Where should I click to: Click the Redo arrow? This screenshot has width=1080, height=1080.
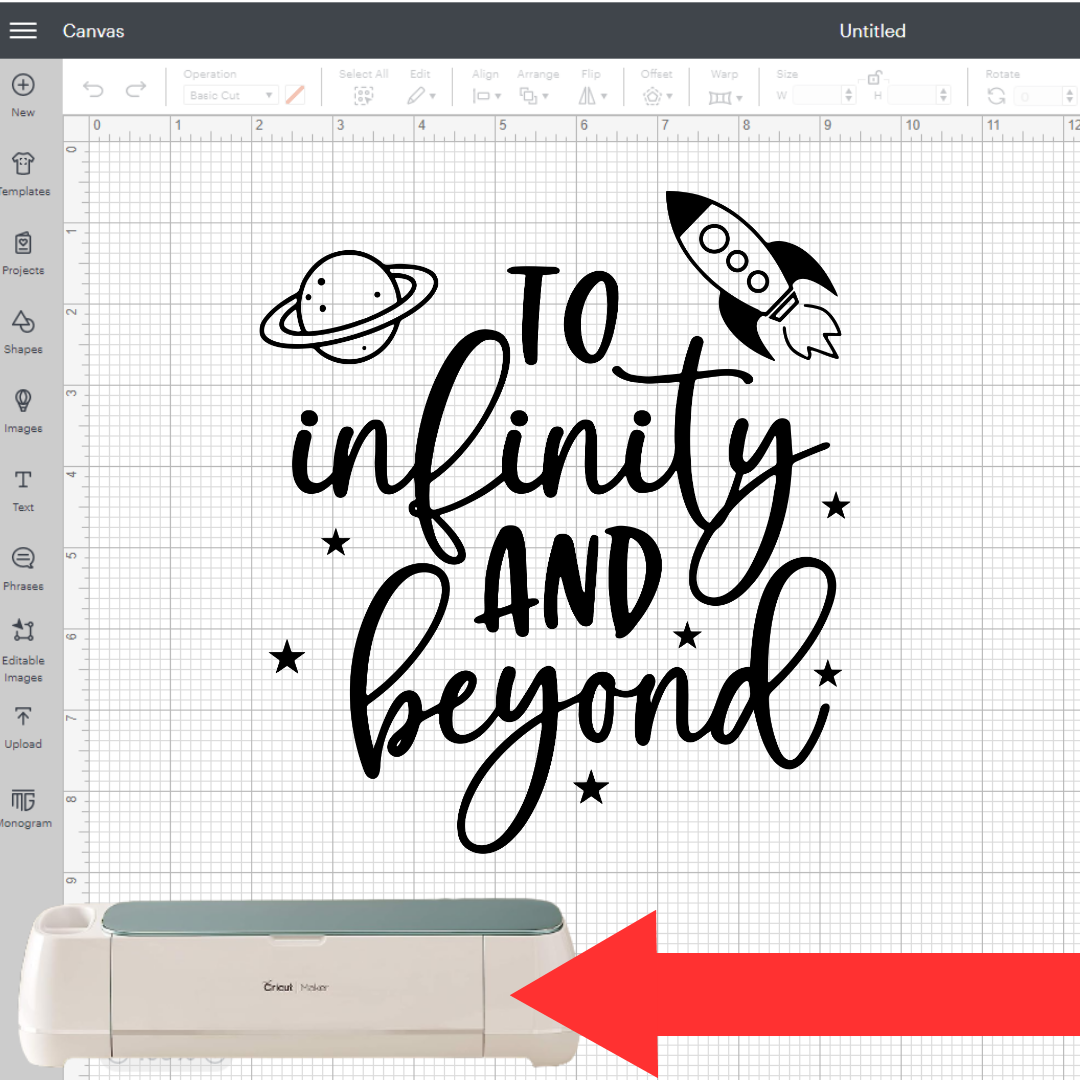136,89
